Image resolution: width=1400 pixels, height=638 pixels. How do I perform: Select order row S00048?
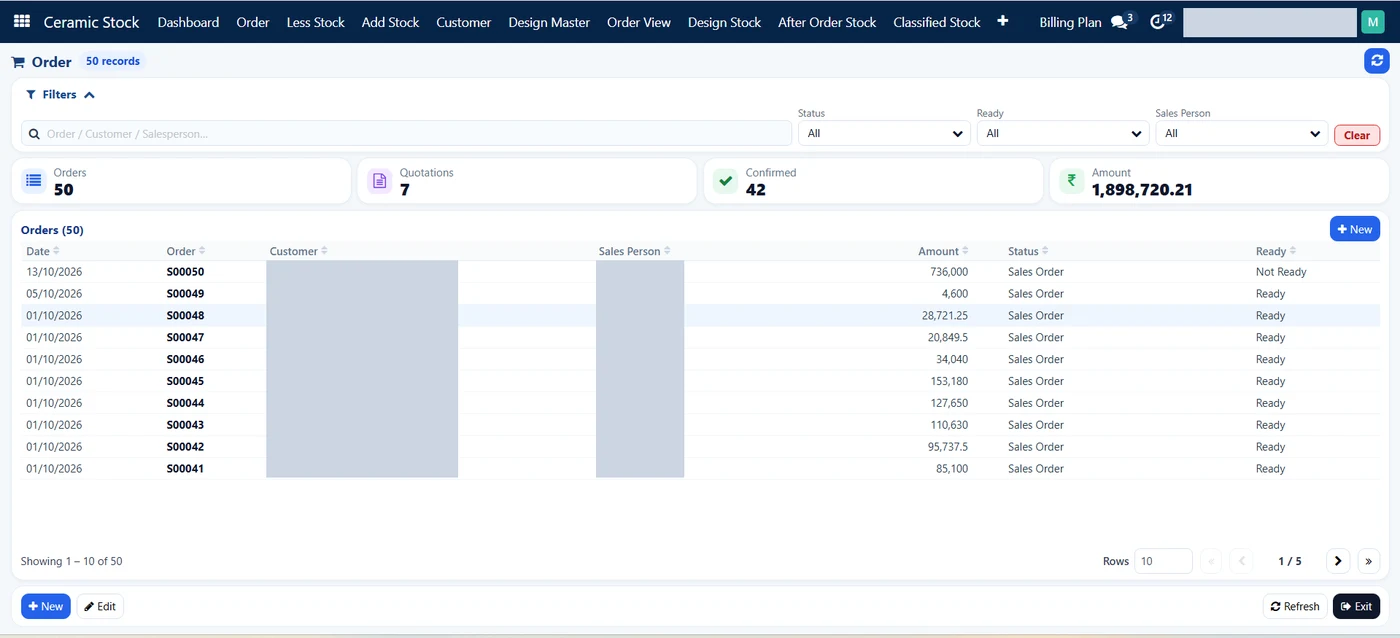click(700, 316)
